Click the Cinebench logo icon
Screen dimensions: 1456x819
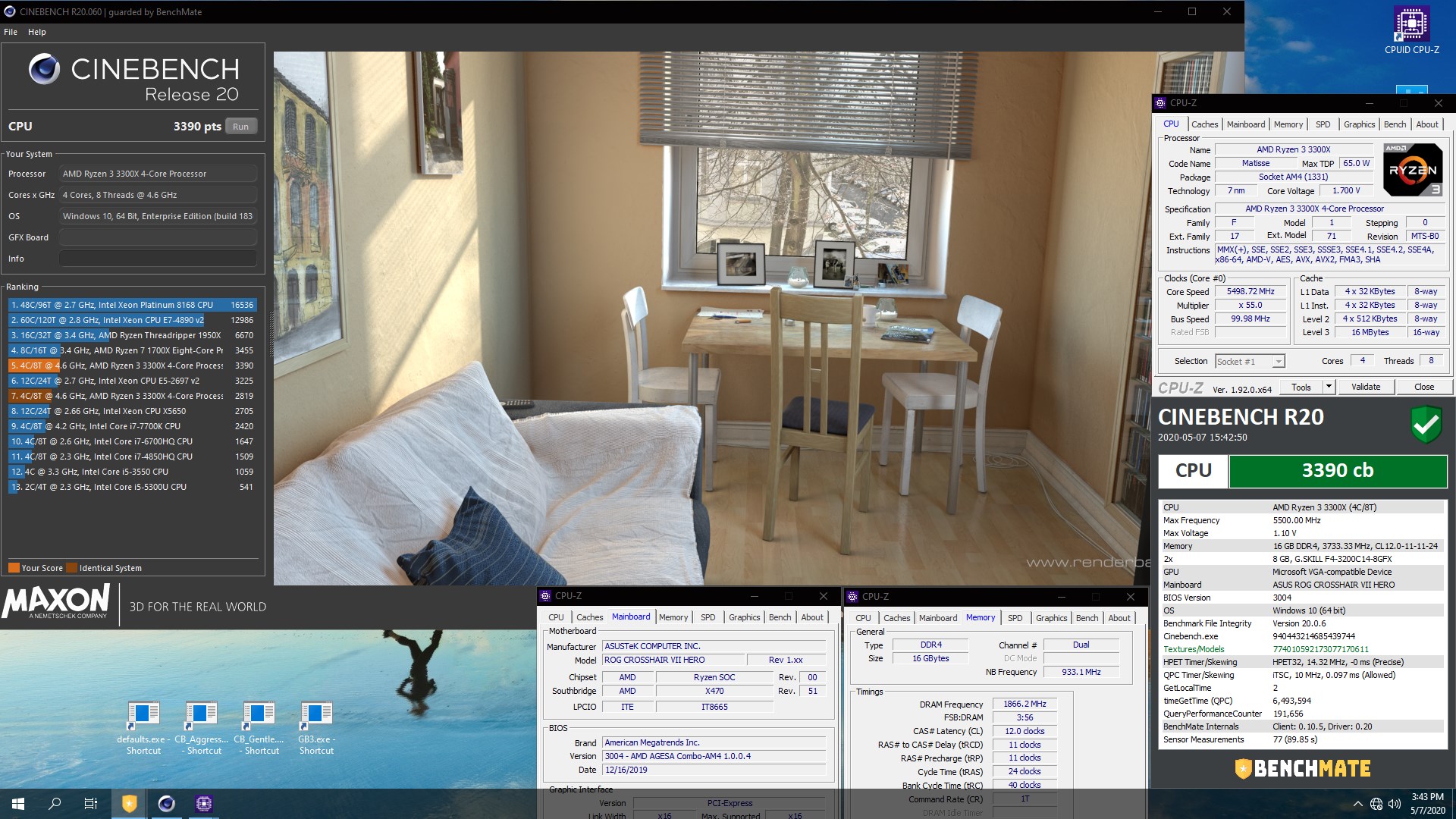point(44,69)
